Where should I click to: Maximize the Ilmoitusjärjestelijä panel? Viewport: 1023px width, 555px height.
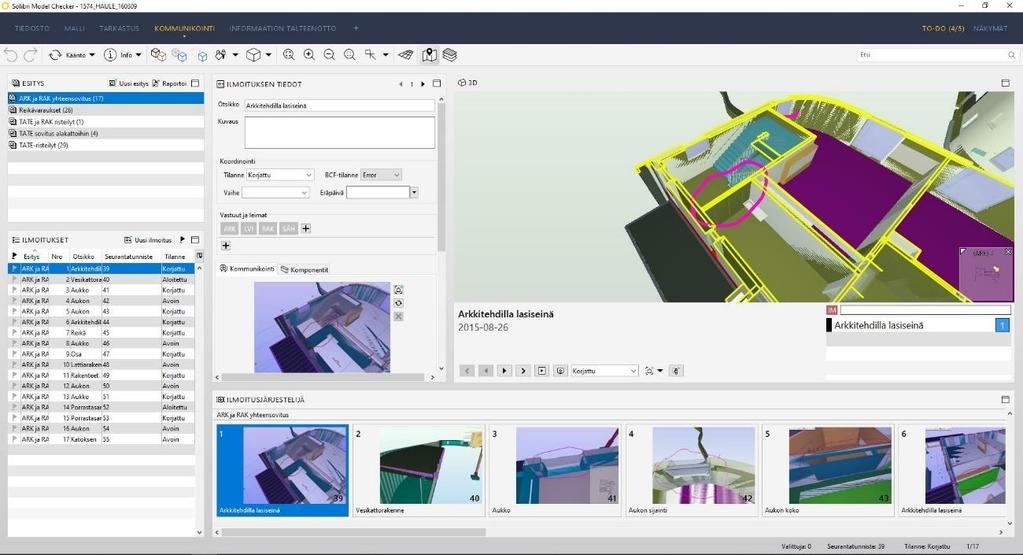point(1005,399)
